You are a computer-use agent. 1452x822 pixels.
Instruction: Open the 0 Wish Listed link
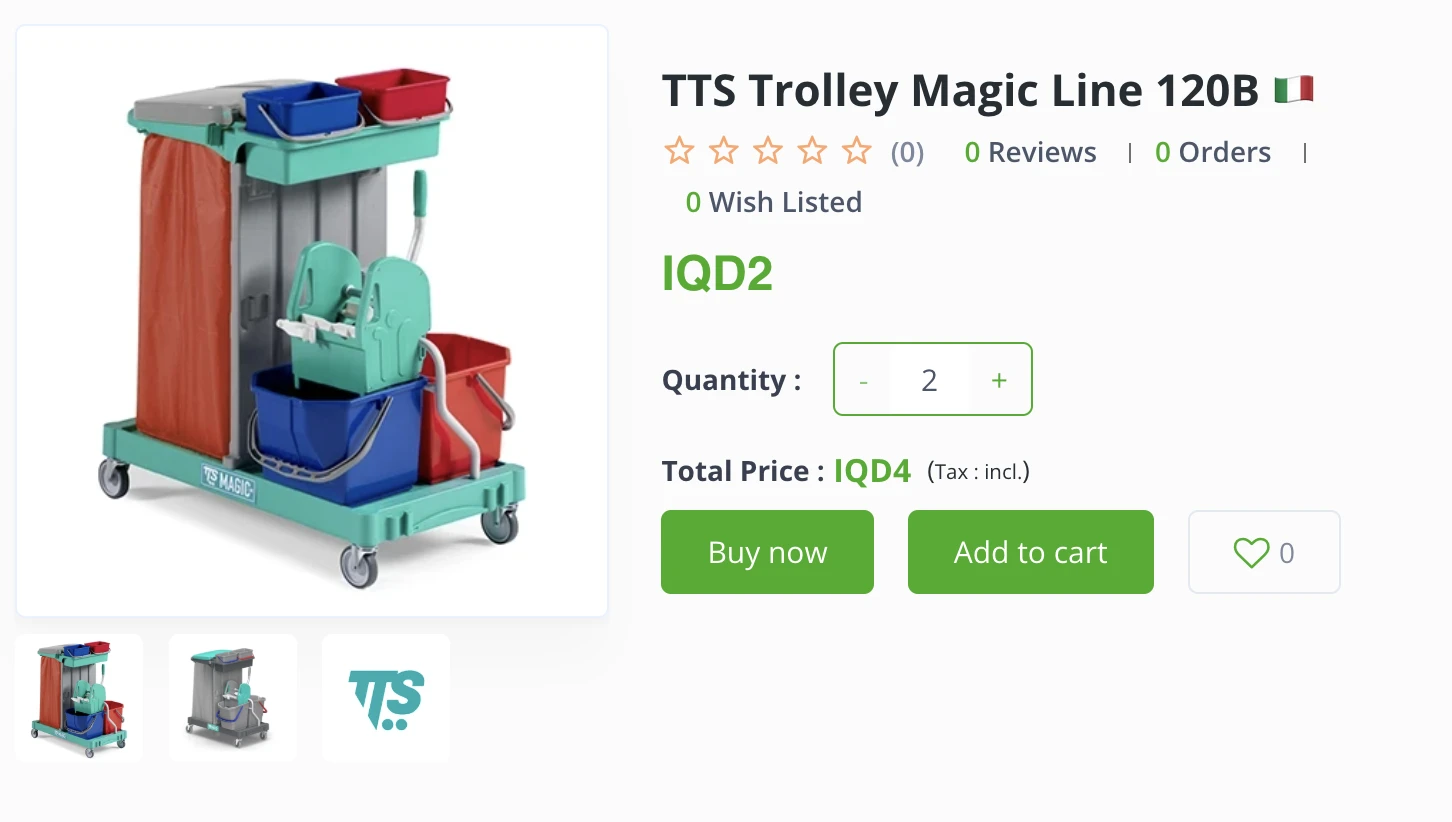(774, 202)
